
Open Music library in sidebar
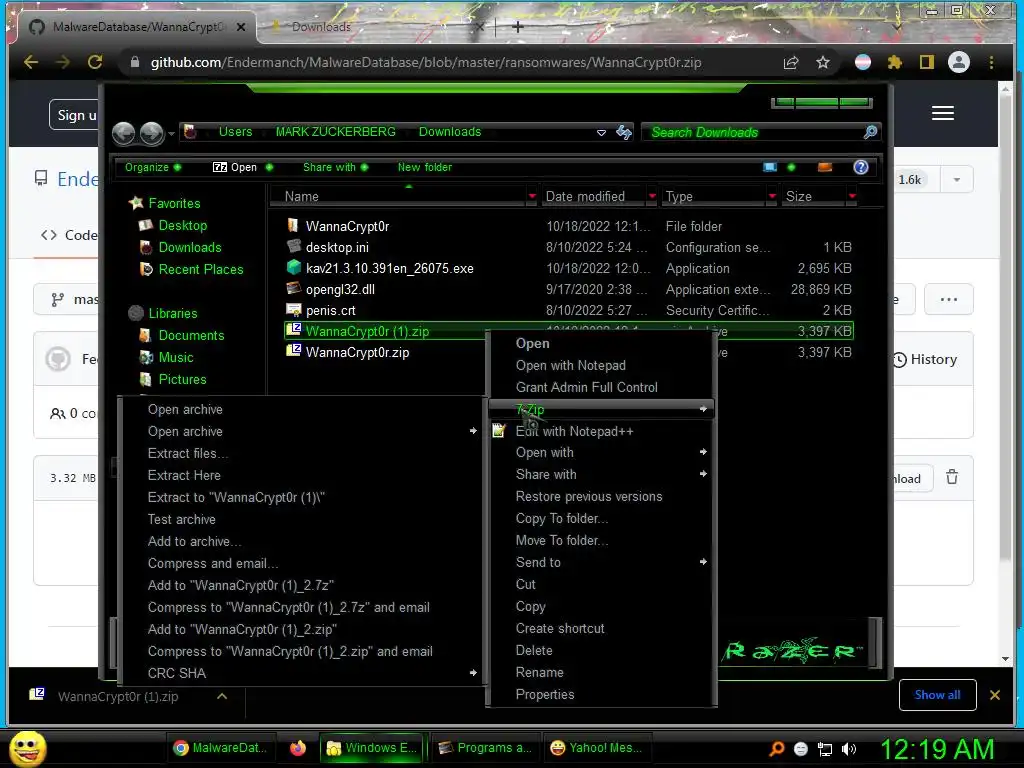click(x=176, y=357)
